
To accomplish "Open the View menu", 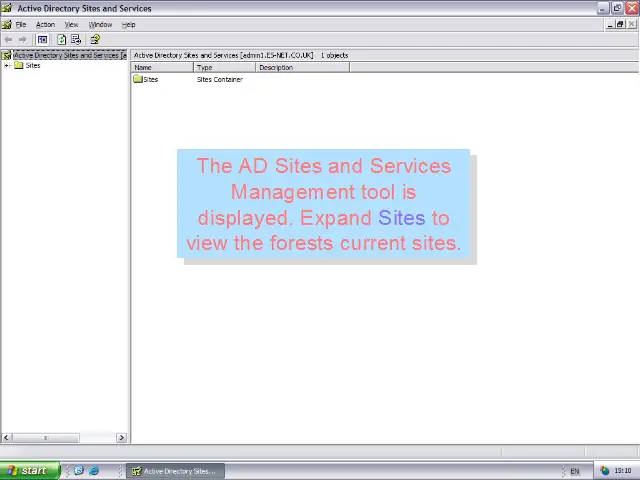I will point(71,24).
